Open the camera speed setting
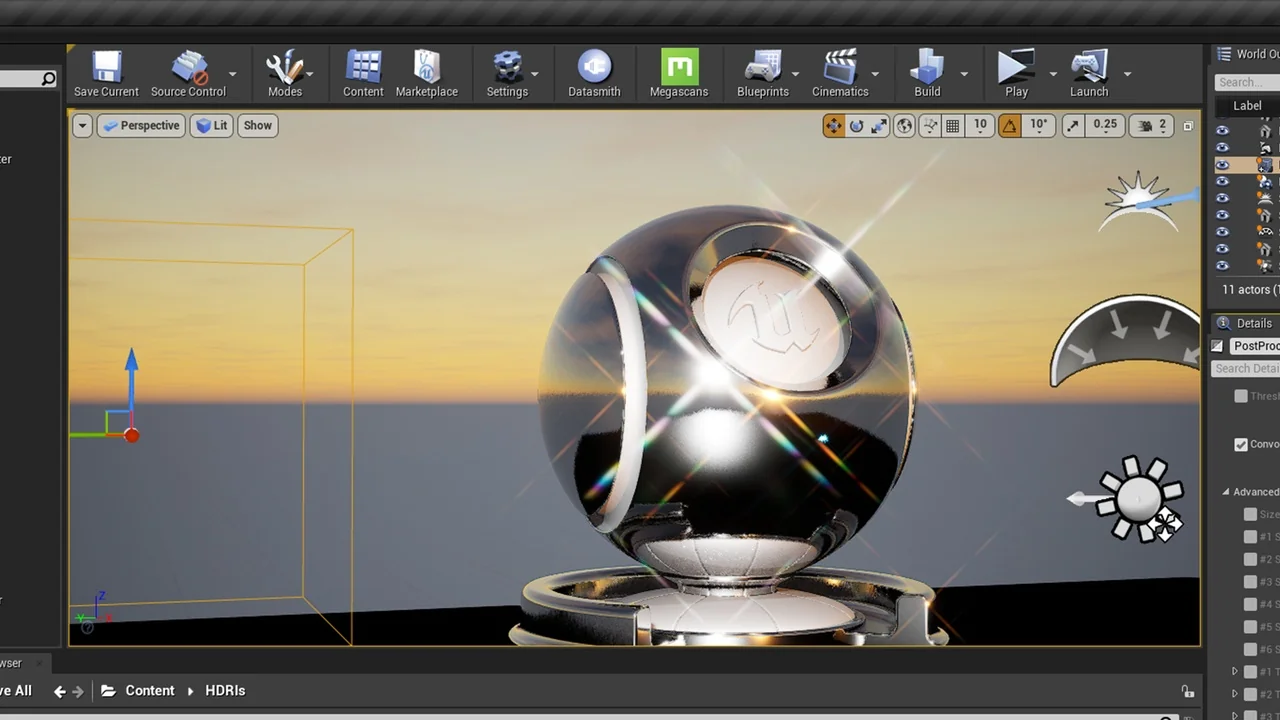Screen dimensions: 1280x720 [x=1151, y=126]
